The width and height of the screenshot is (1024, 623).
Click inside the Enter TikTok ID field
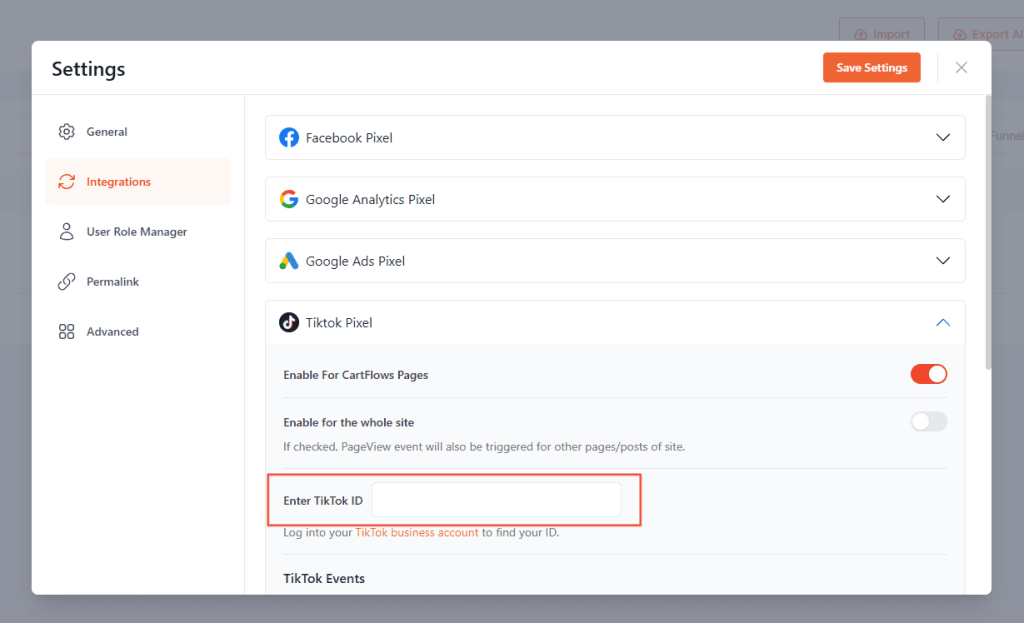tap(496, 499)
